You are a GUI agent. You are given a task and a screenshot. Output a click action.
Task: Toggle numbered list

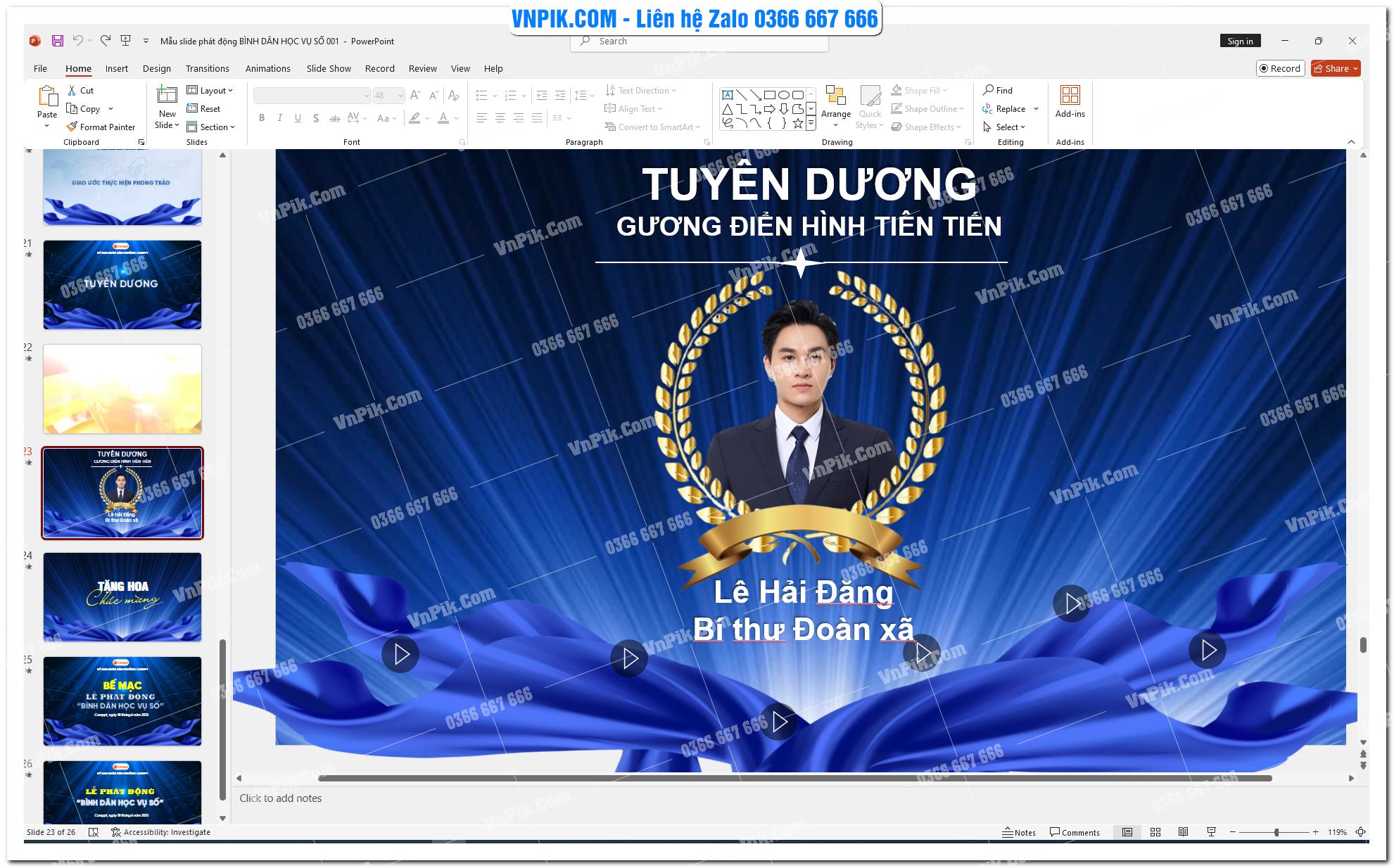[x=511, y=95]
